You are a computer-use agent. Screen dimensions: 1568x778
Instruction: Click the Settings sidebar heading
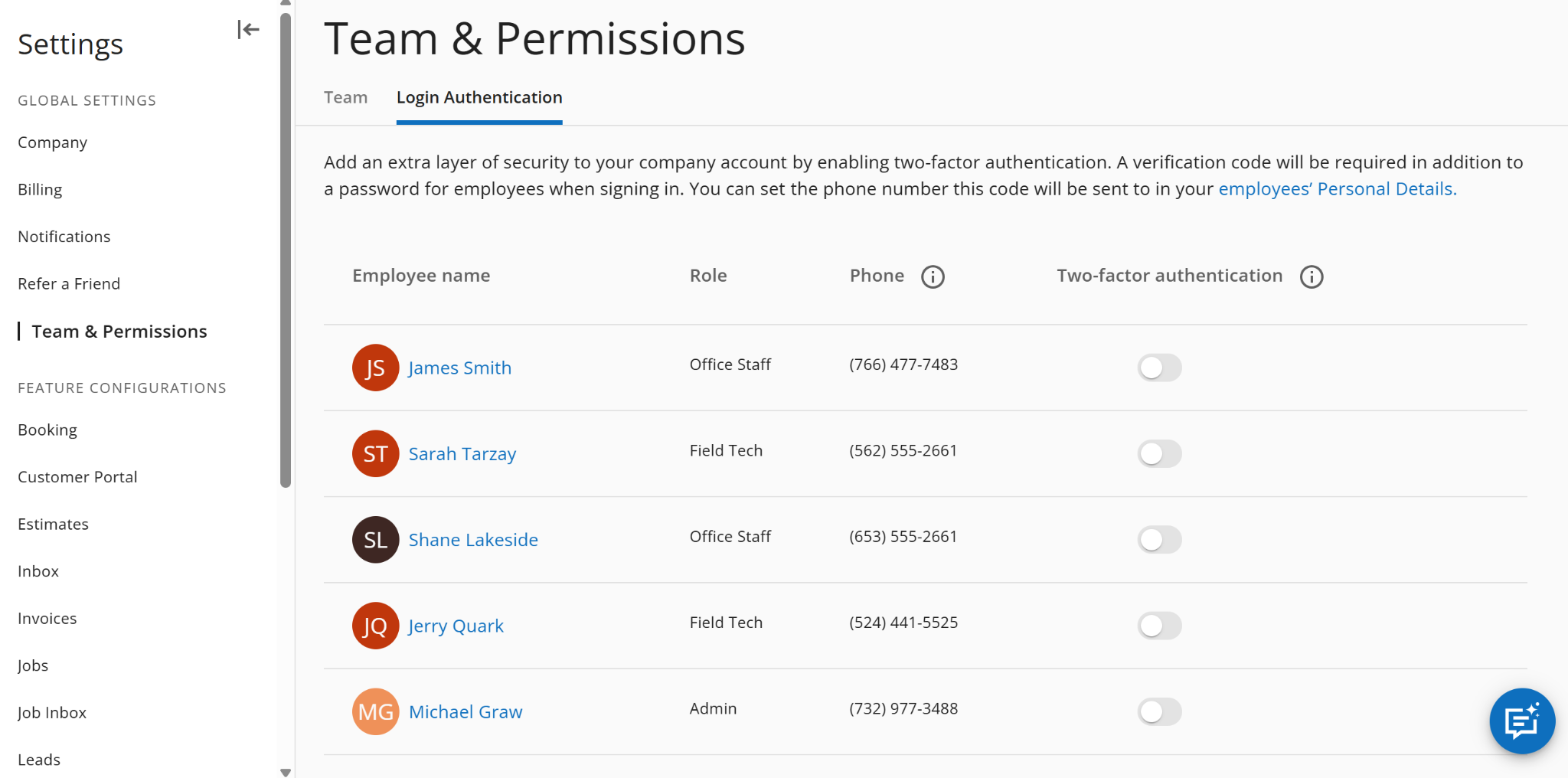70,44
